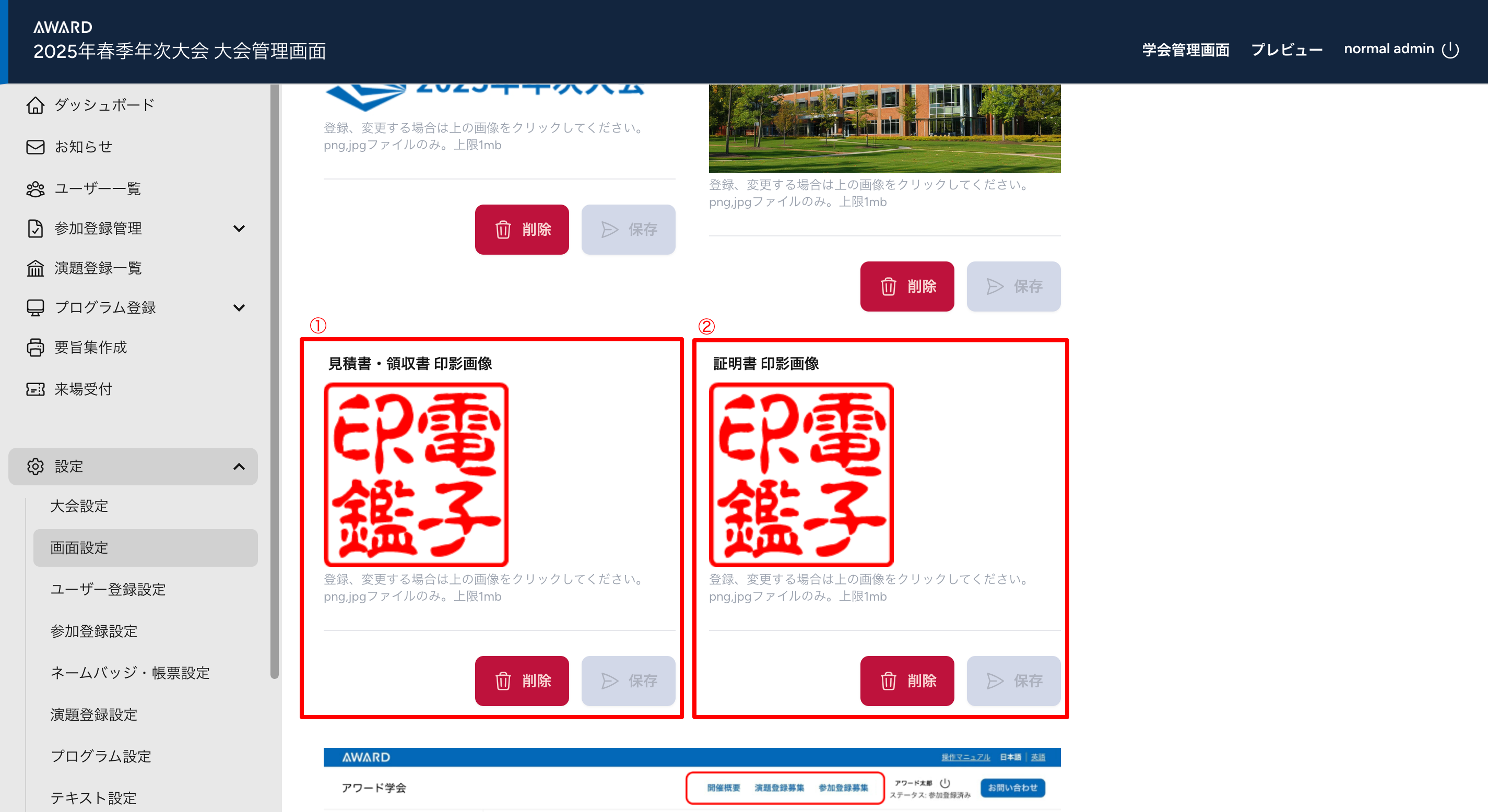This screenshot has width=1488, height=812.
Task: Expand the 参加登録管理 menu chevron
Action: (239, 229)
